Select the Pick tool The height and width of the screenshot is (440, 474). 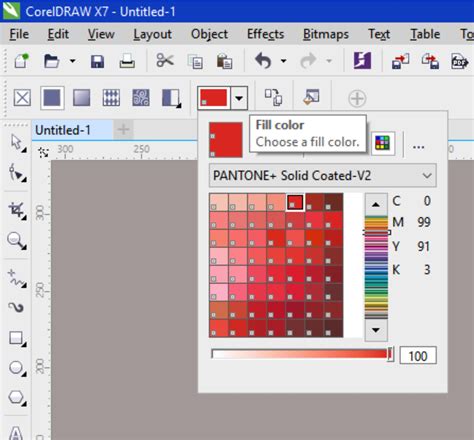17,143
